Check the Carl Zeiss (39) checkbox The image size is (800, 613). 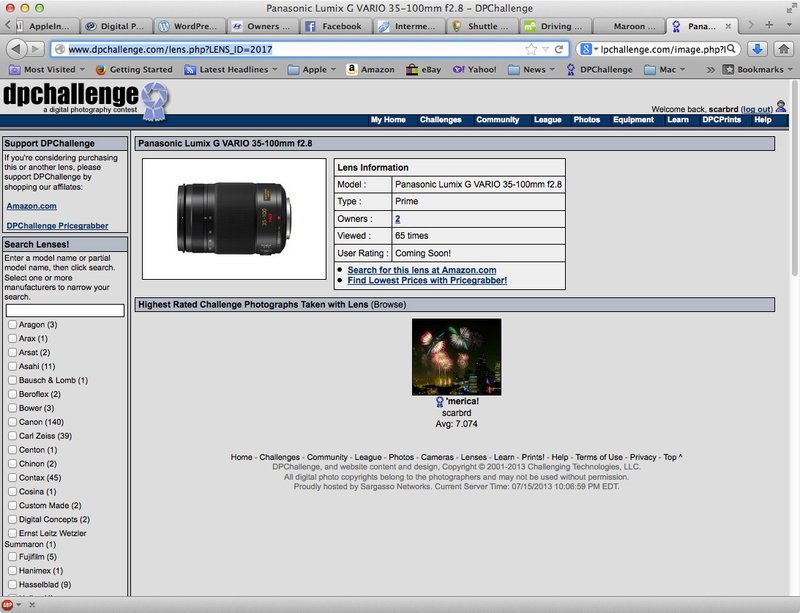12,436
